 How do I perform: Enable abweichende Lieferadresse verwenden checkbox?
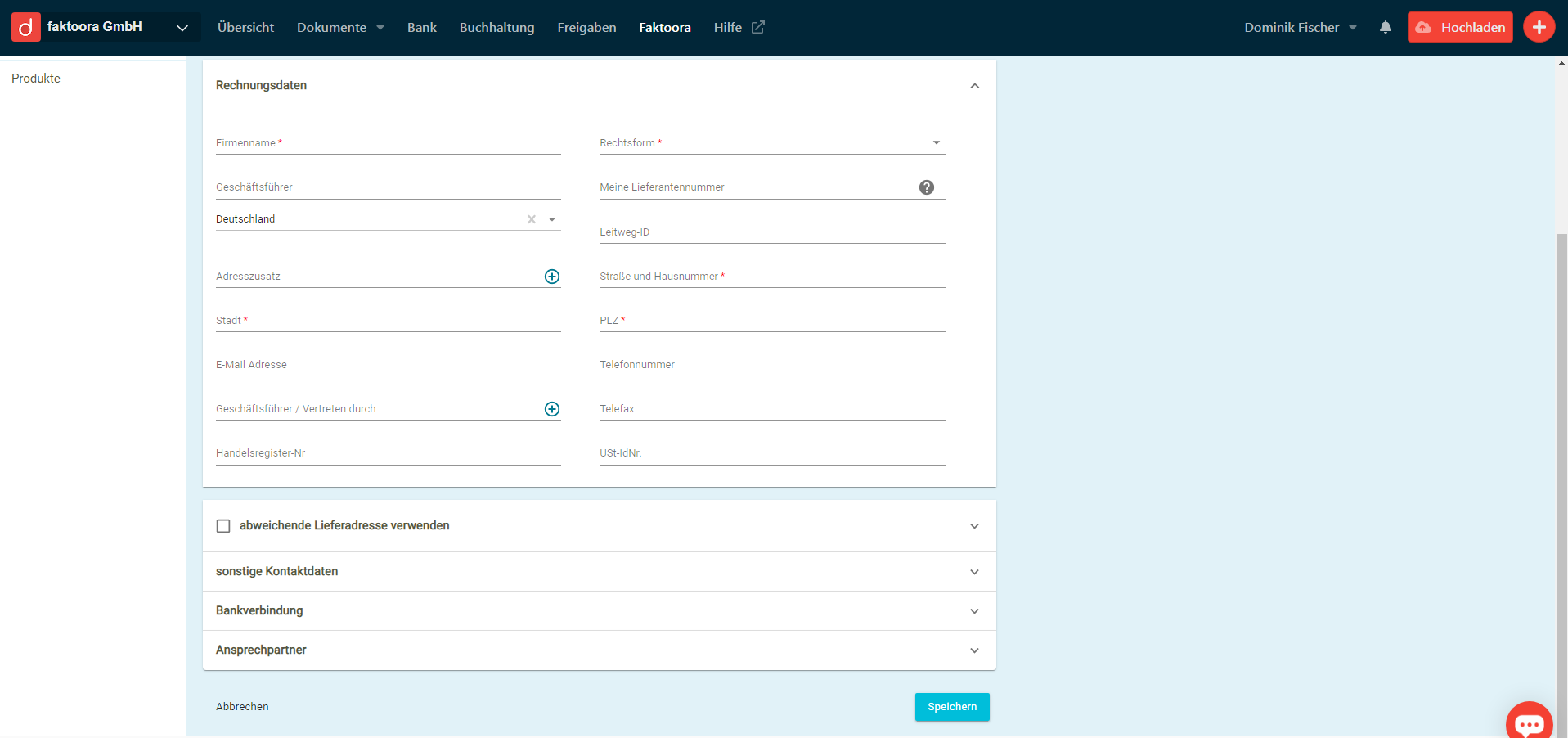click(x=223, y=526)
